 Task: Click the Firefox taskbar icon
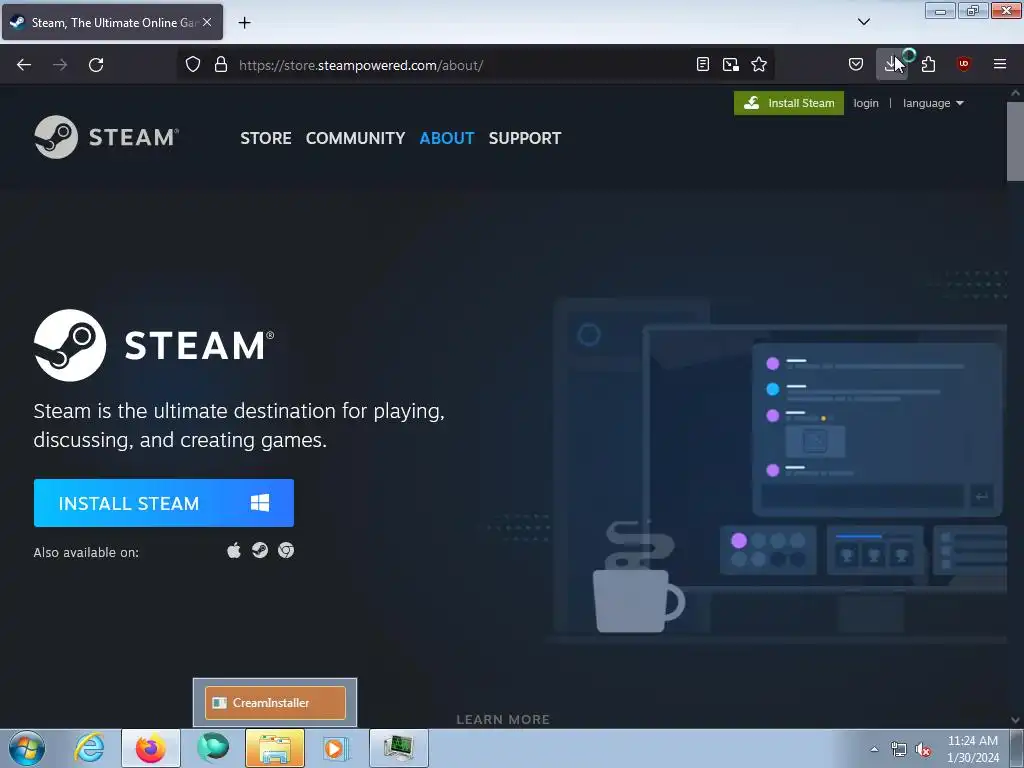click(x=151, y=748)
